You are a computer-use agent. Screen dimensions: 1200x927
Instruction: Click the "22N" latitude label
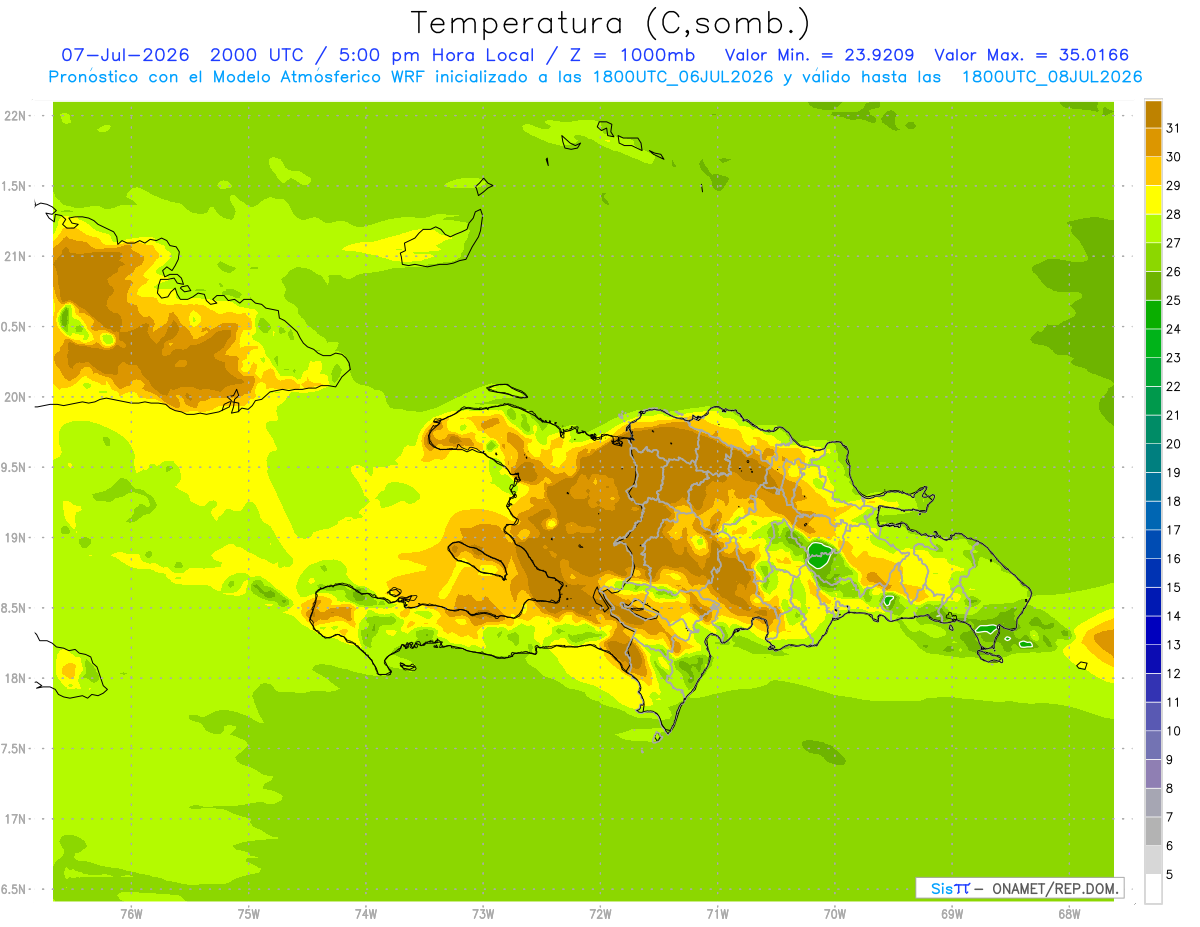point(17,116)
